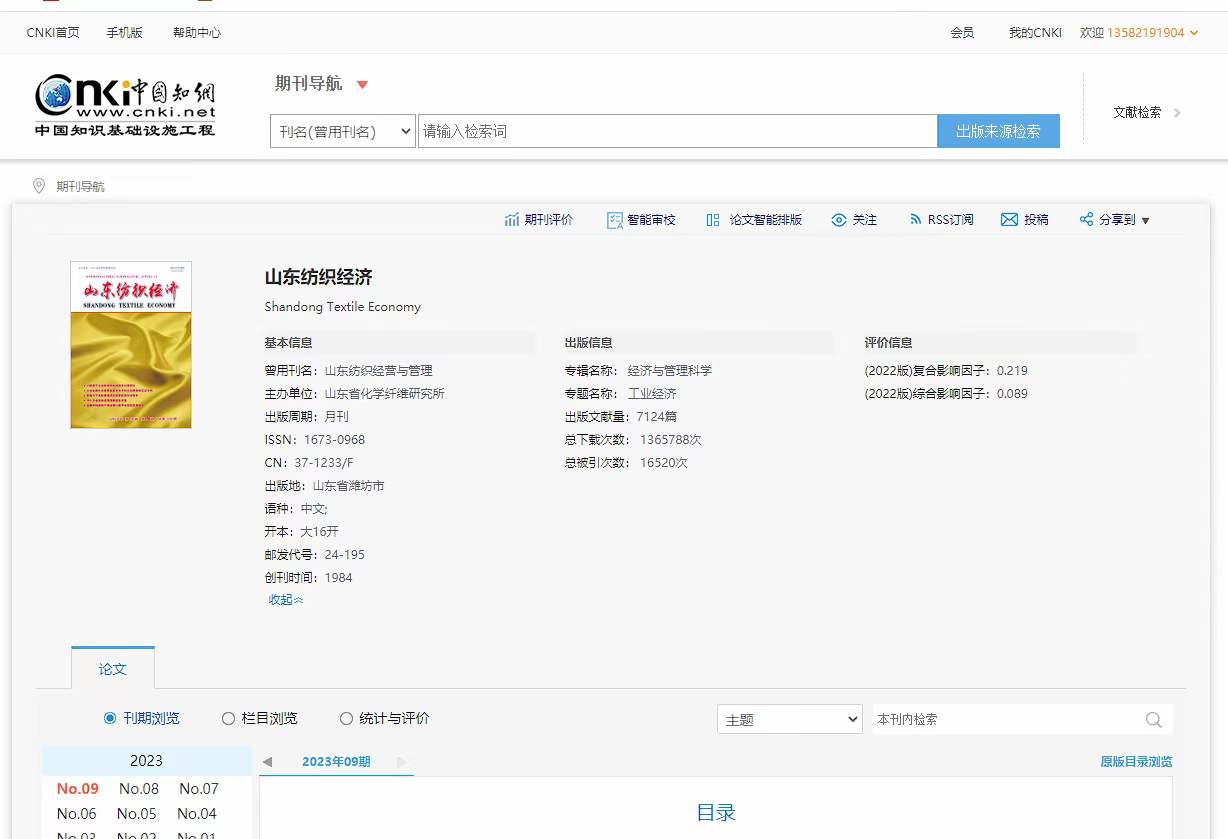This screenshot has width=1228, height=839.
Task: Select issue No.08
Action: pyautogui.click(x=139, y=789)
